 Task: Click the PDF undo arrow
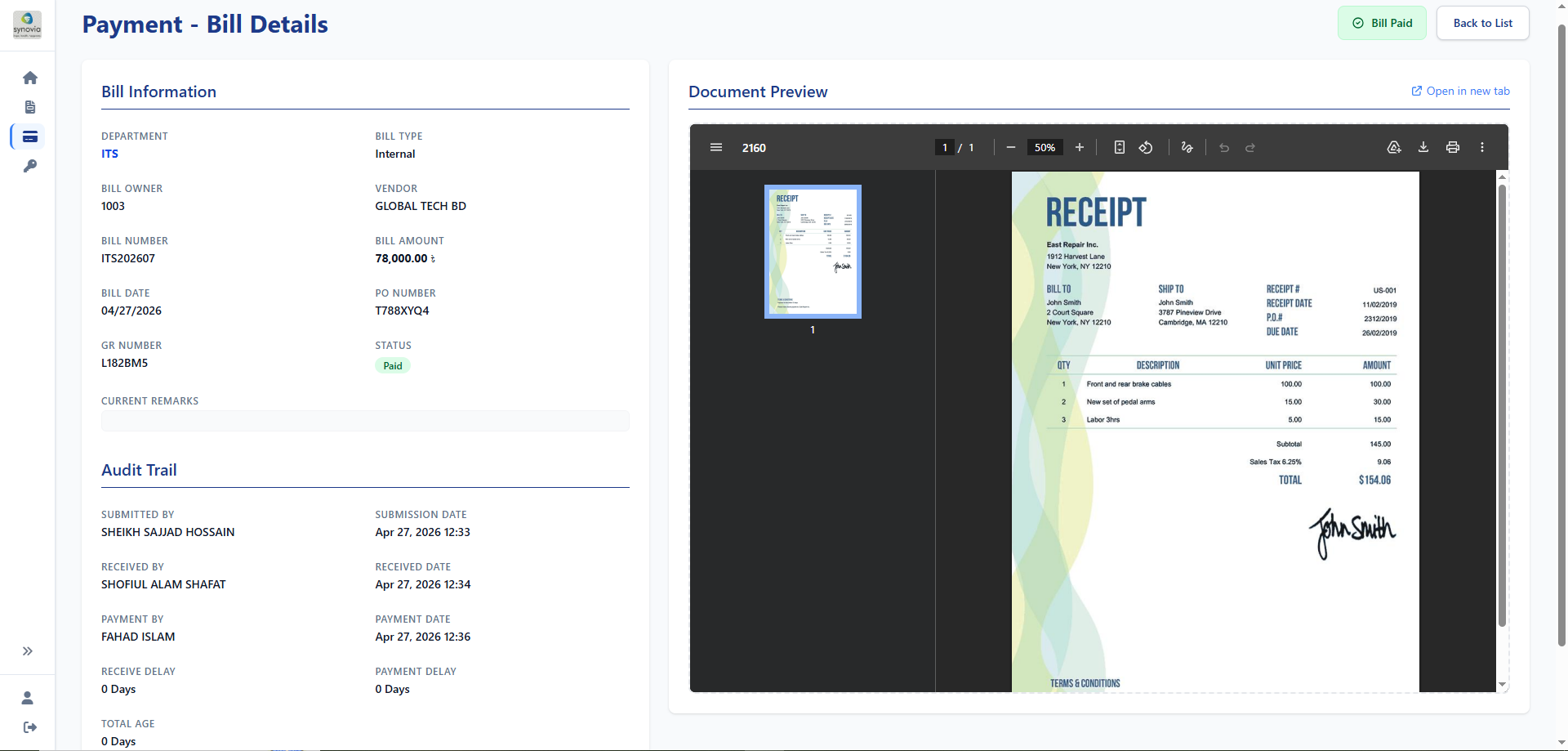[x=1224, y=147]
